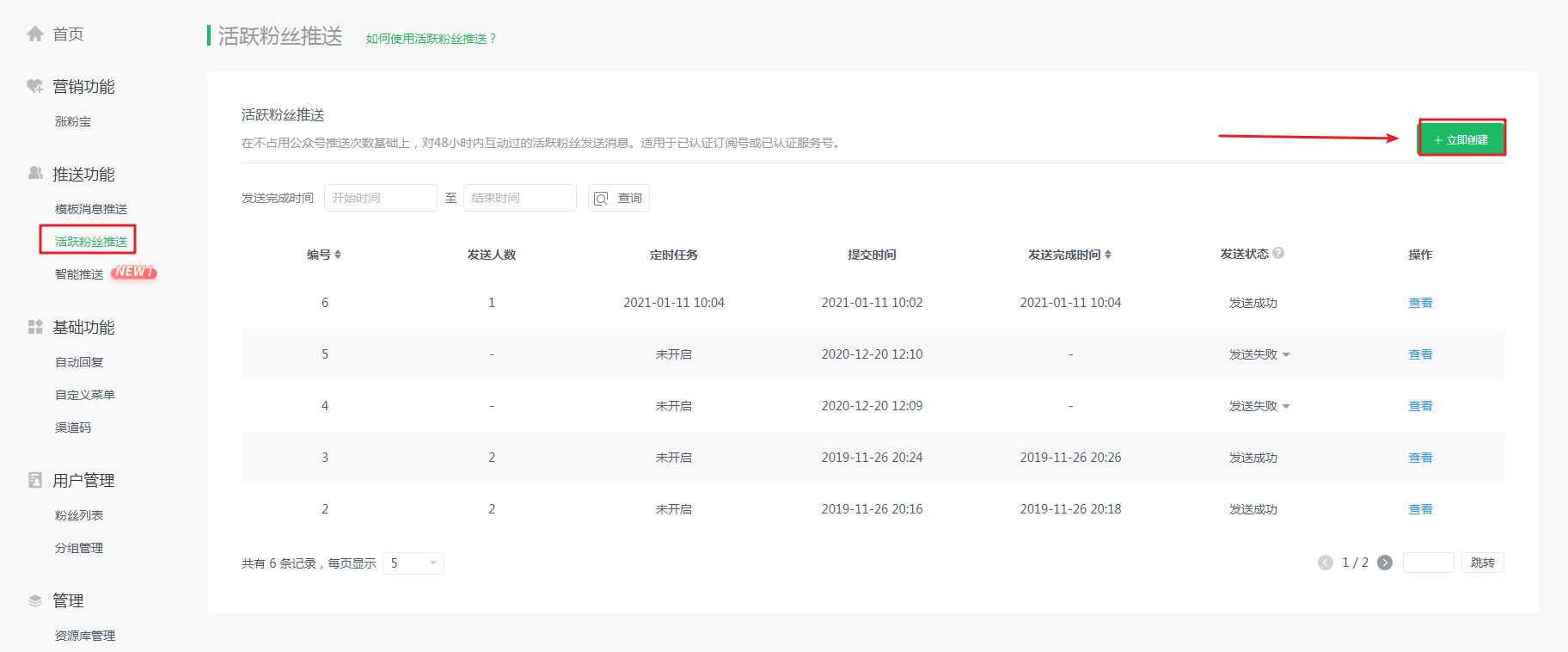Click the 跳转 page jump button
Viewport: 1568px width, 652px height.
[x=1483, y=563]
